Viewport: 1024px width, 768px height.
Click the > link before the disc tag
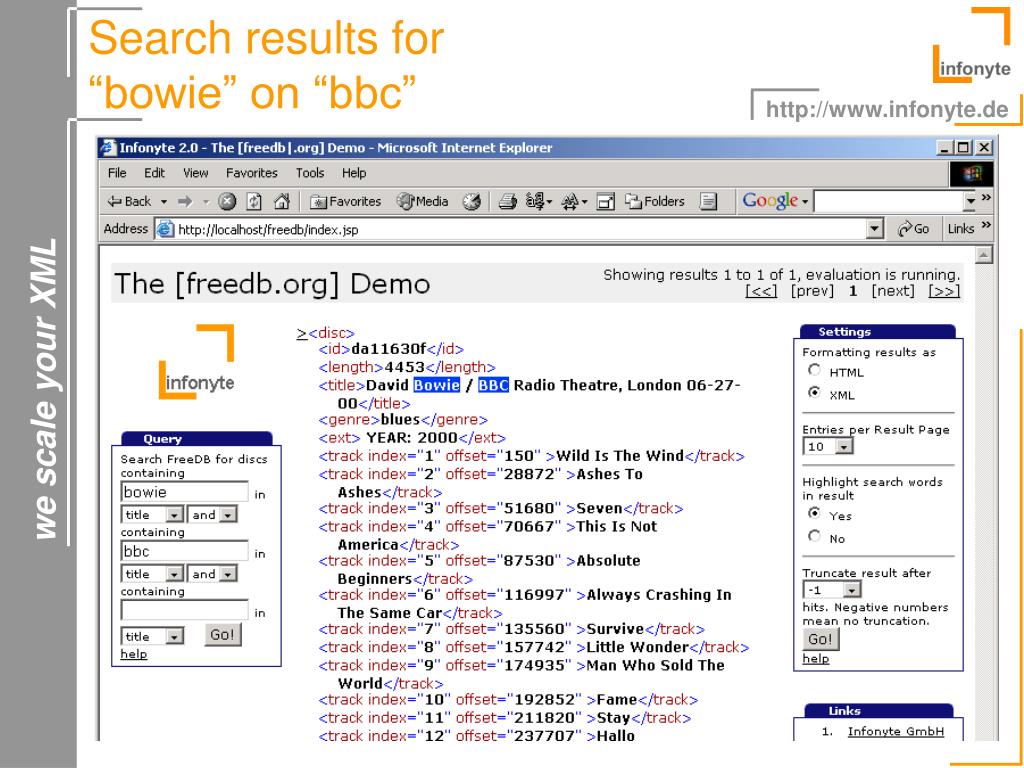301,333
